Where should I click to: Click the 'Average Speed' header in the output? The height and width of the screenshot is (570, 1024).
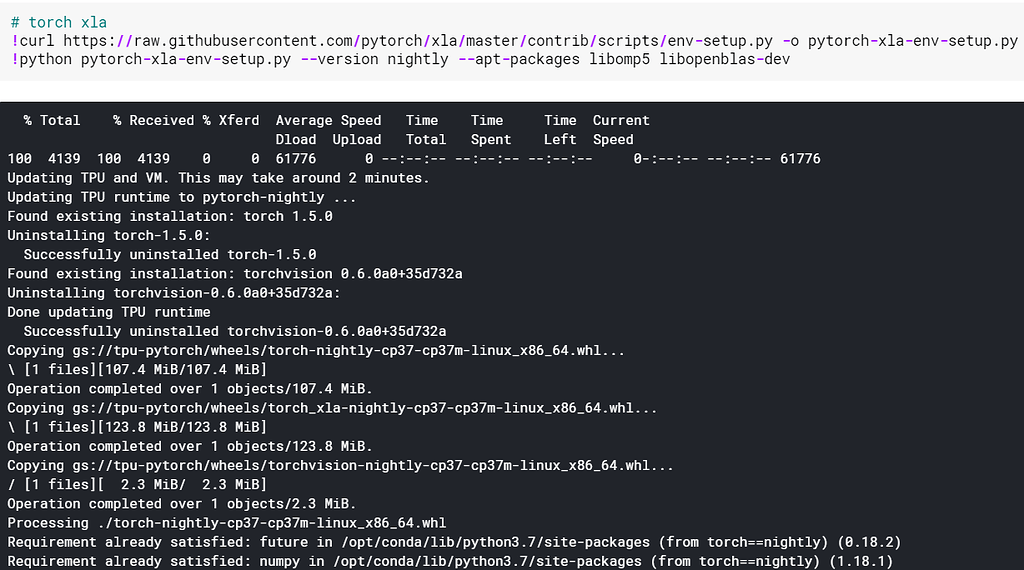(328, 120)
